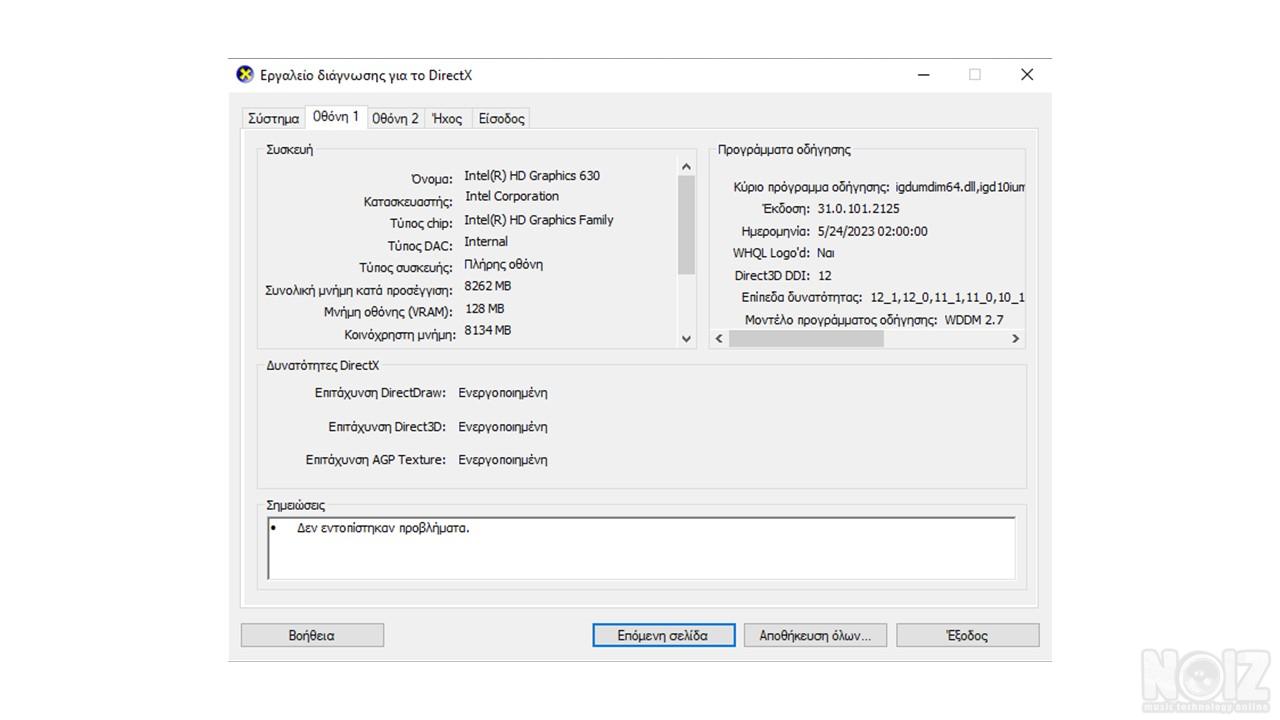Click the Επόμενη σελίδα button
The image size is (1280, 720).
[663, 635]
